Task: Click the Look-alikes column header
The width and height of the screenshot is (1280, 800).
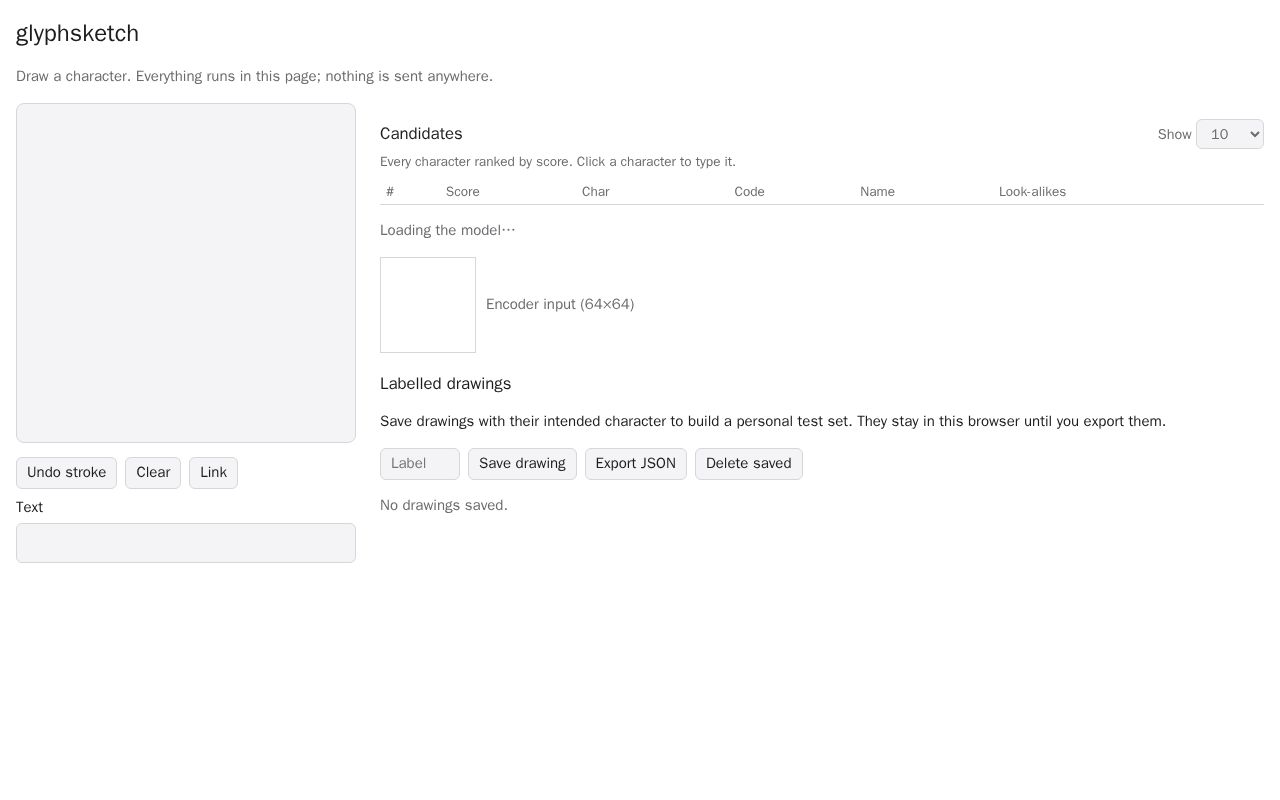Action: point(1032,192)
